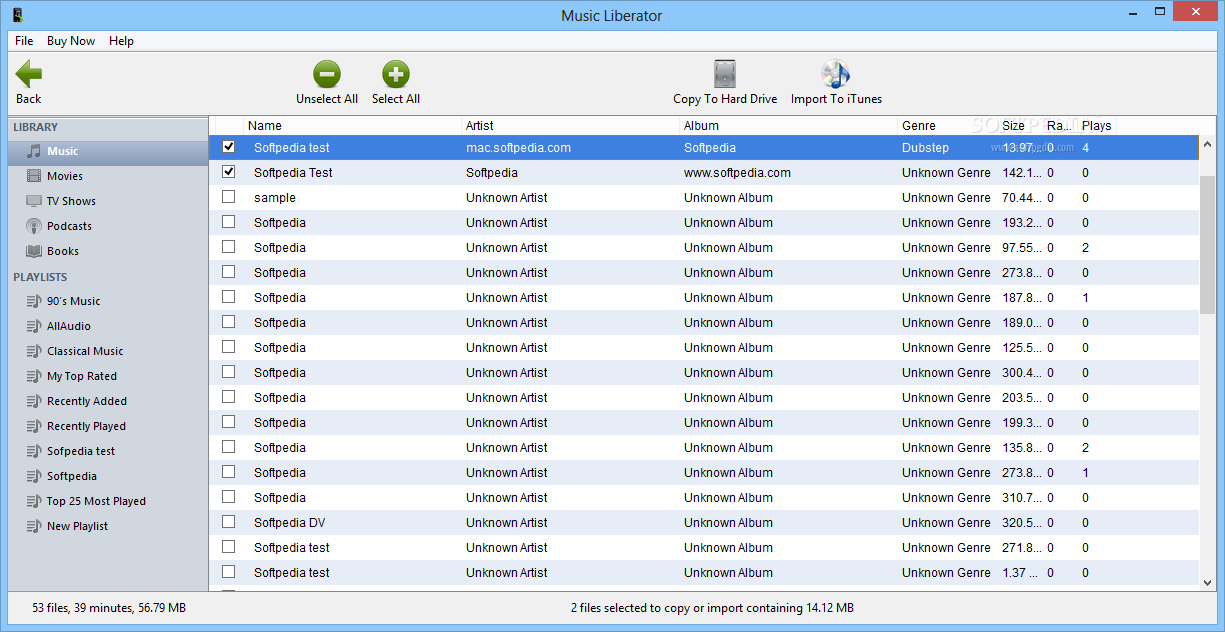This screenshot has width=1225, height=632.
Task: Click the sample track name
Action: pyautogui.click(x=274, y=197)
